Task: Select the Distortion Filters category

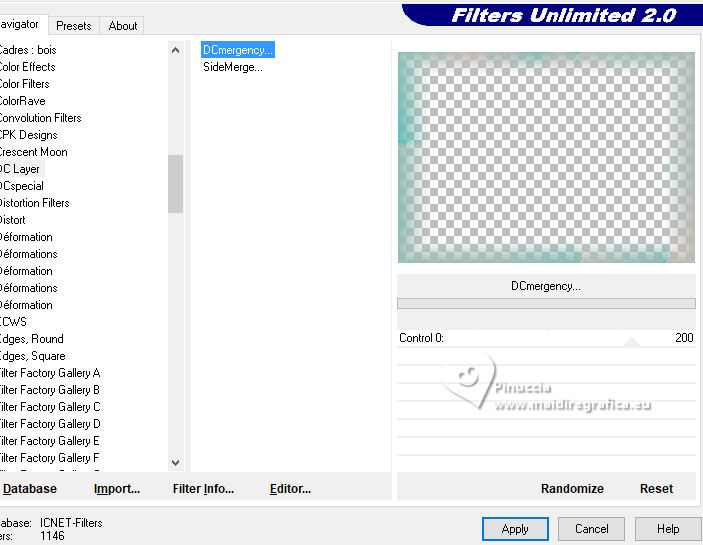Action: tap(35, 203)
